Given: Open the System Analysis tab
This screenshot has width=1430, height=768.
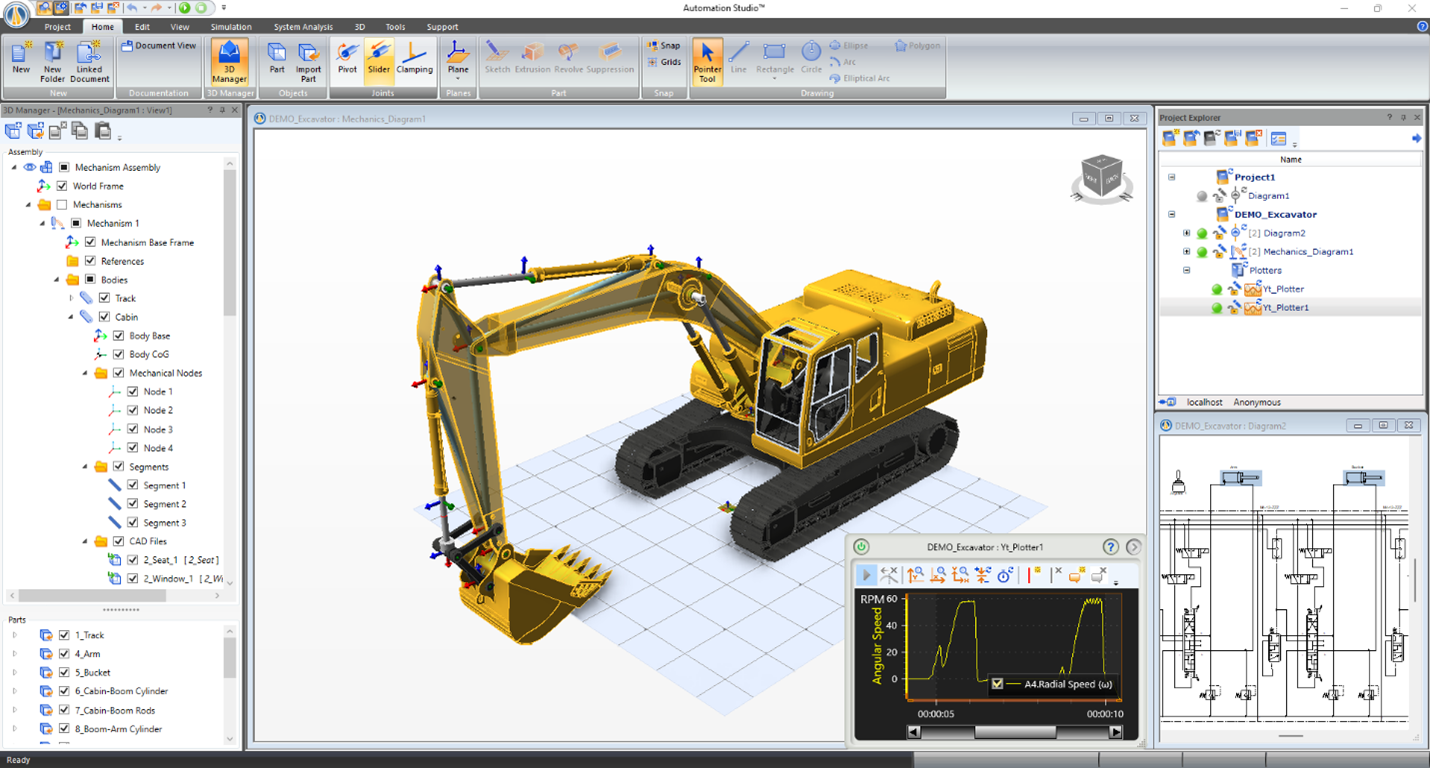Looking at the screenshot, I should [x=303, y=27].
